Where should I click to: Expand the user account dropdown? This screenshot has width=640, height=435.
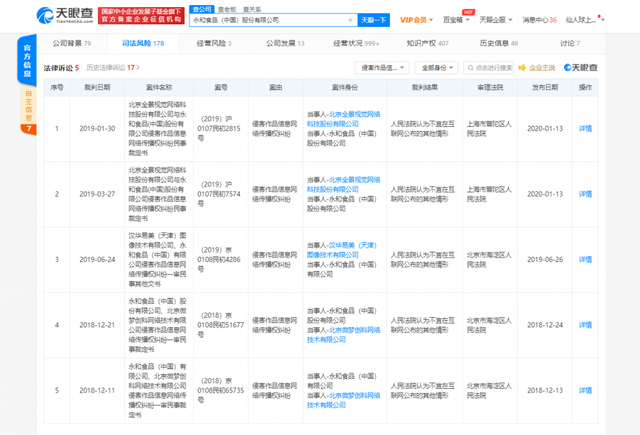[585, 20]
